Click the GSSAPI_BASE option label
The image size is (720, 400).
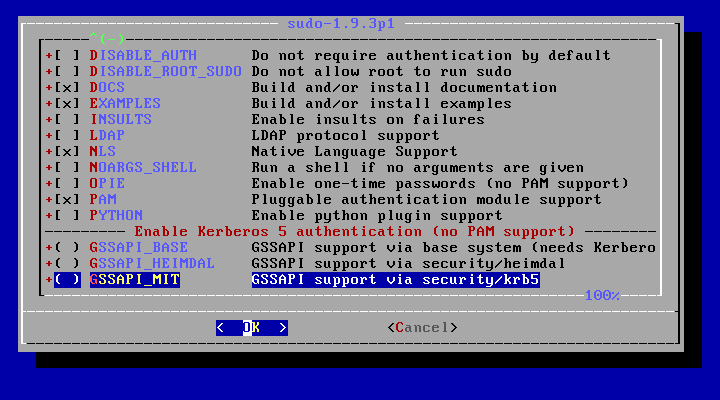pos(139,248)
